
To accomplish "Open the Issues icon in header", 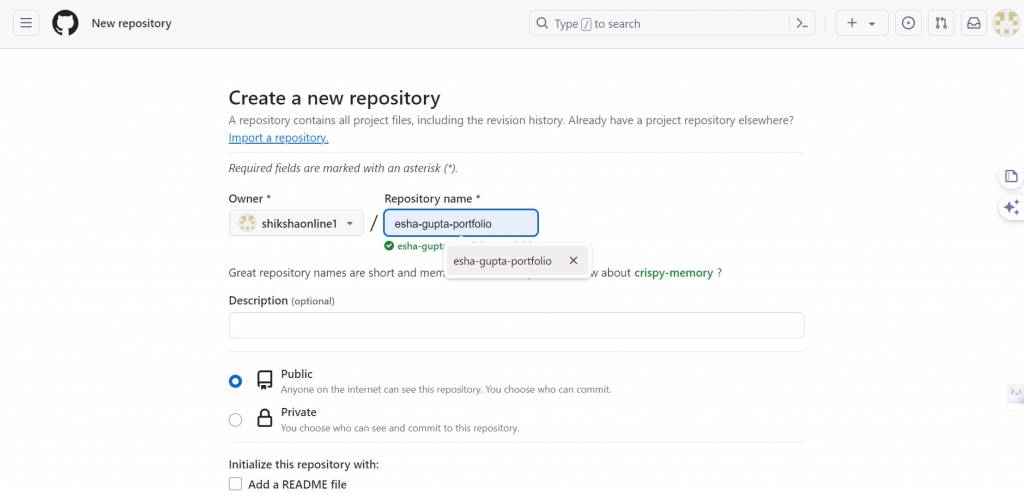I will pyautogui.click(x=908, y=23).
